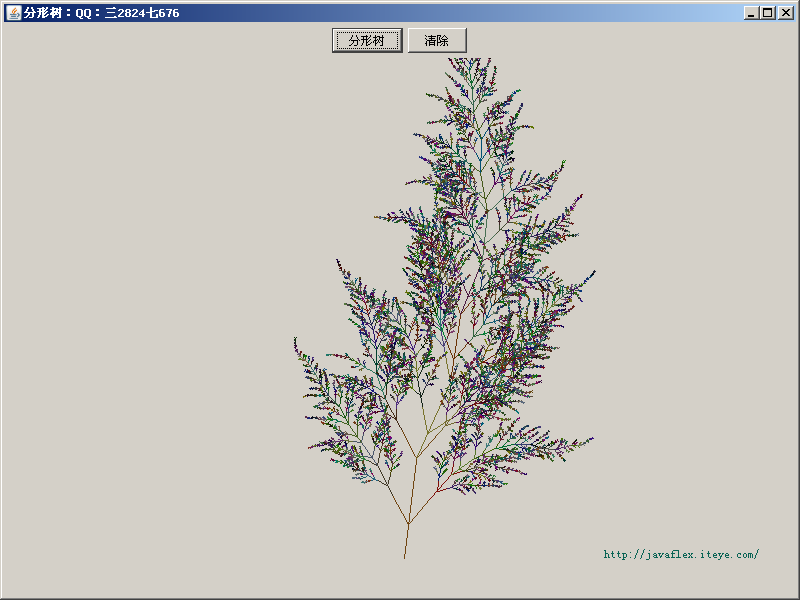Click the drawn fractal tree on the canvas

445,308
